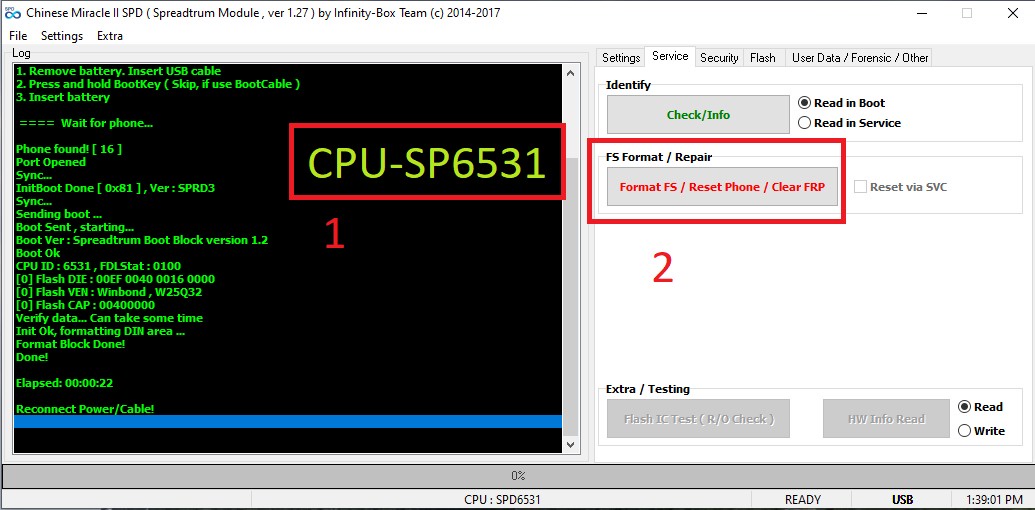Screen dimensions: 1035x510
Task: Click Format FS / Reset Phone / Clear FRP
Action: pos(722,187)
